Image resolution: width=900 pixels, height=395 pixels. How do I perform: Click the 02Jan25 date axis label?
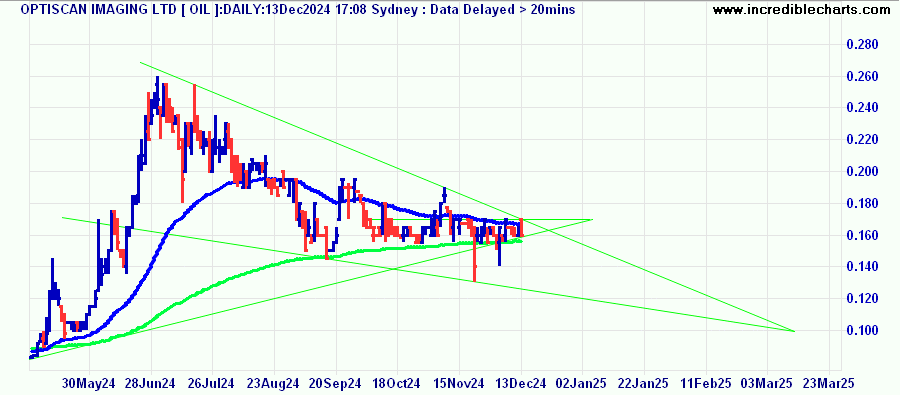tap(583, 383)
